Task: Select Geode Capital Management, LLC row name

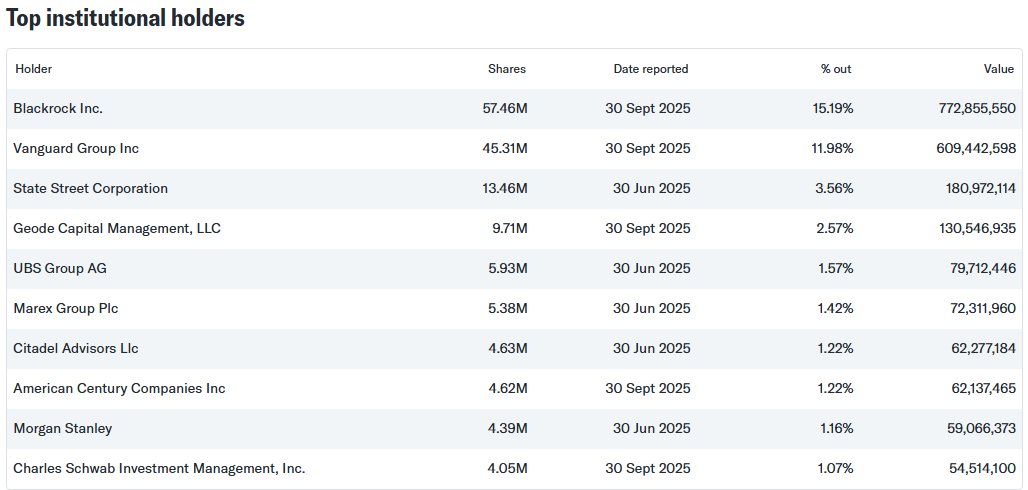Action: 117,229
